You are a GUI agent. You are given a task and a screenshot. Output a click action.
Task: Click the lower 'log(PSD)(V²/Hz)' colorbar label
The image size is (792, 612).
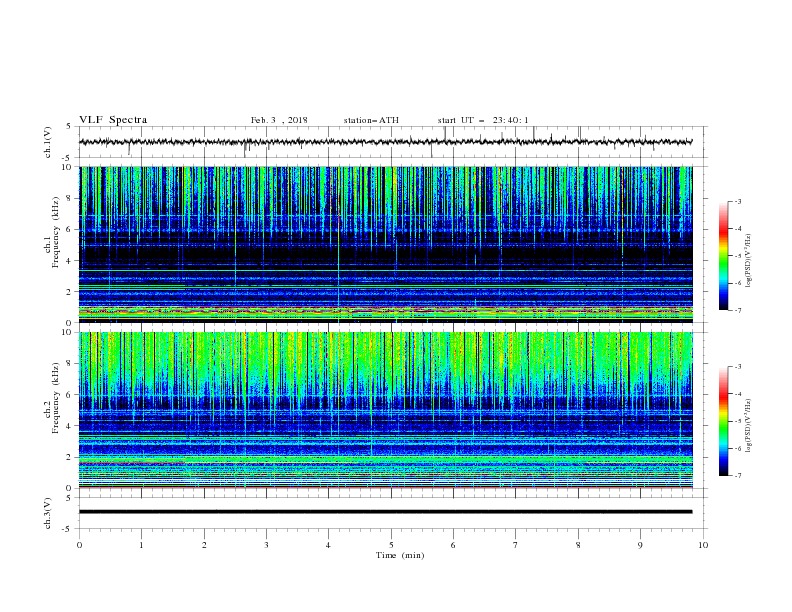[x=748, y=426]
